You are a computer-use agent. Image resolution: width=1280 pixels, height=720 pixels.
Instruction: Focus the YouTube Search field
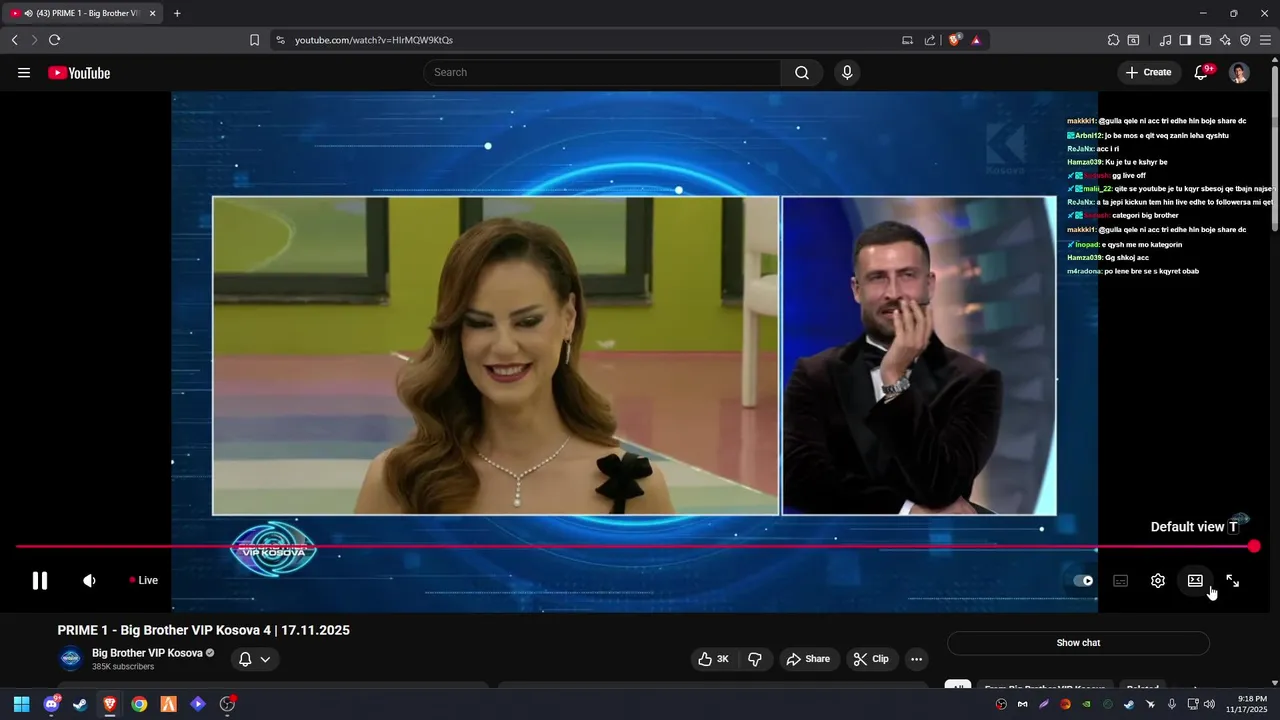pos(602,72)
